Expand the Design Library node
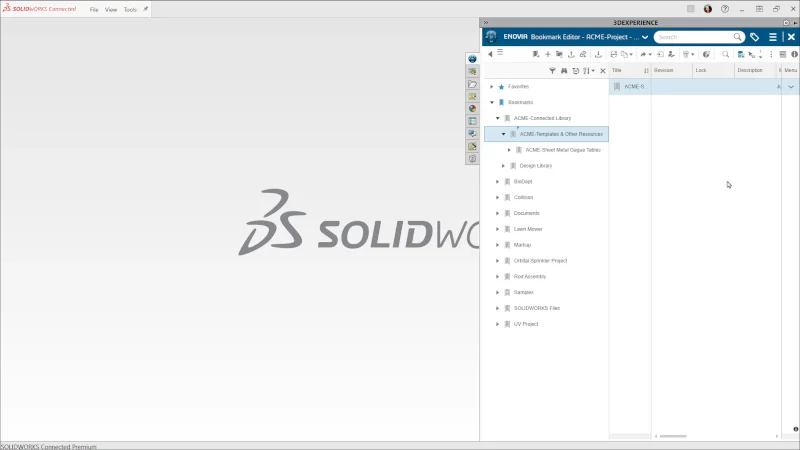The height and width of the screenshot is (450, 800). click(x=504, y=166)
